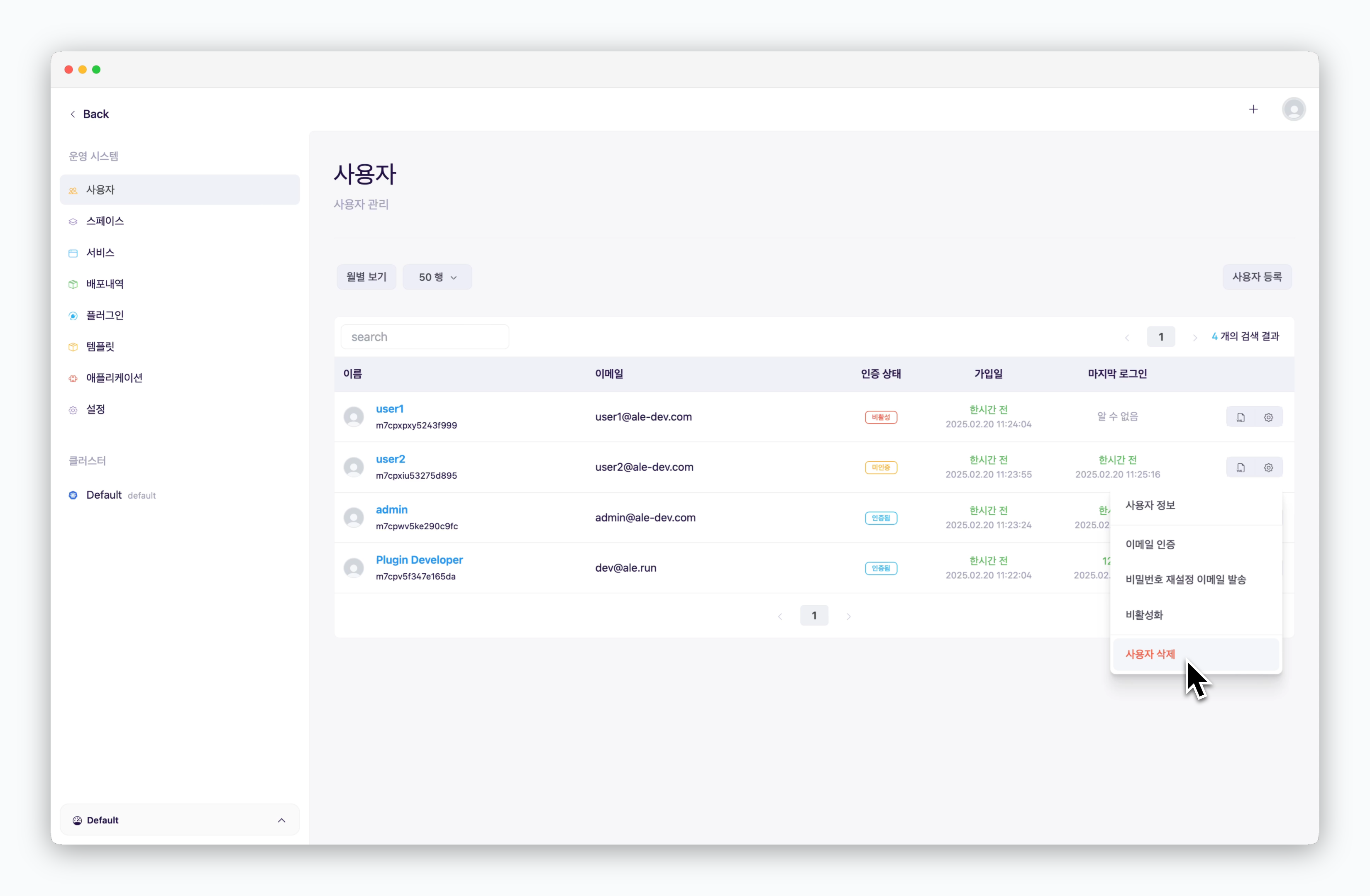Screen dimensions: 1370x896
Task: Click the 인증됨 badge on admin row
Action: 881,518
